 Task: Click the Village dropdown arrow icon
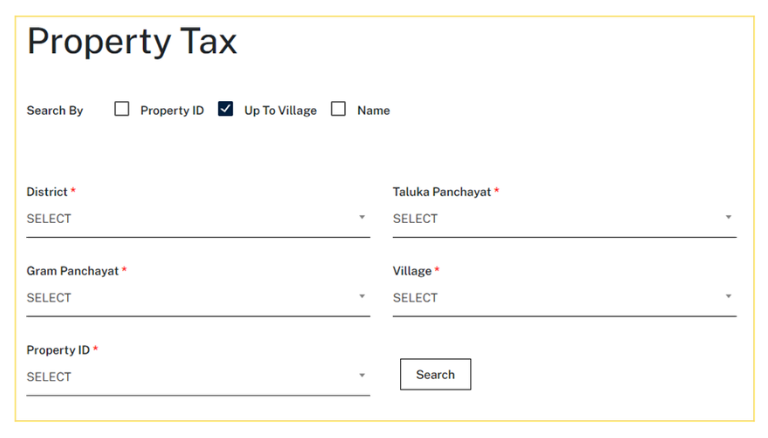(x=728, y=297)
